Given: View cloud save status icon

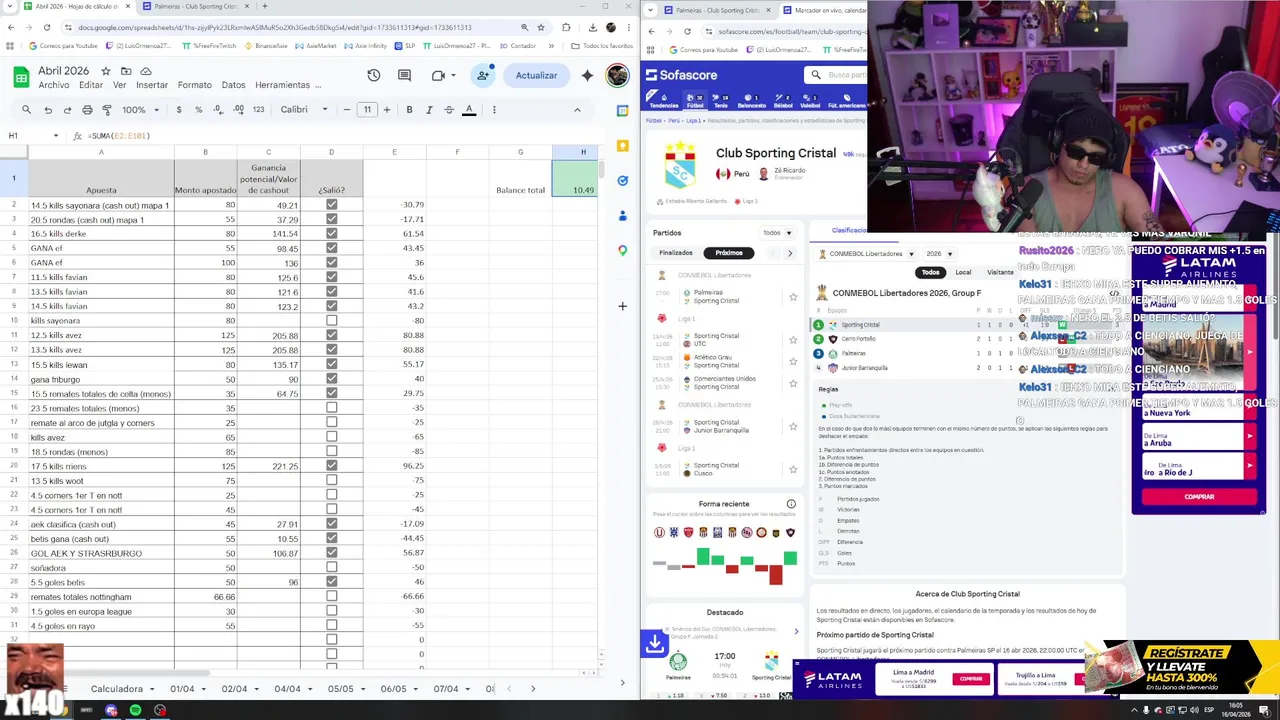Looking at the screenshot, I should tap(146, 71).
